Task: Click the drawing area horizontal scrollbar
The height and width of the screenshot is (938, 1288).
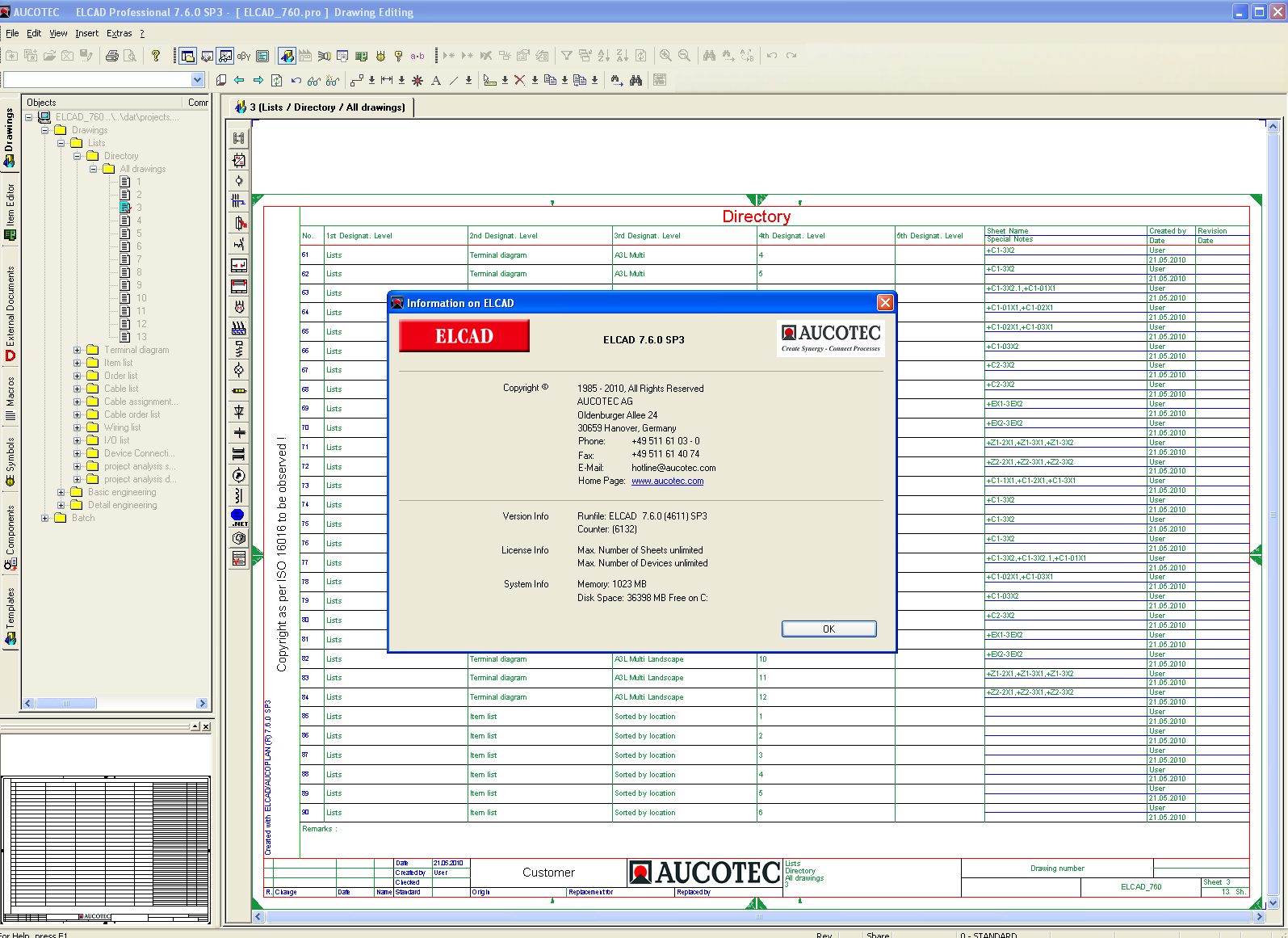Action: [759, 917]
